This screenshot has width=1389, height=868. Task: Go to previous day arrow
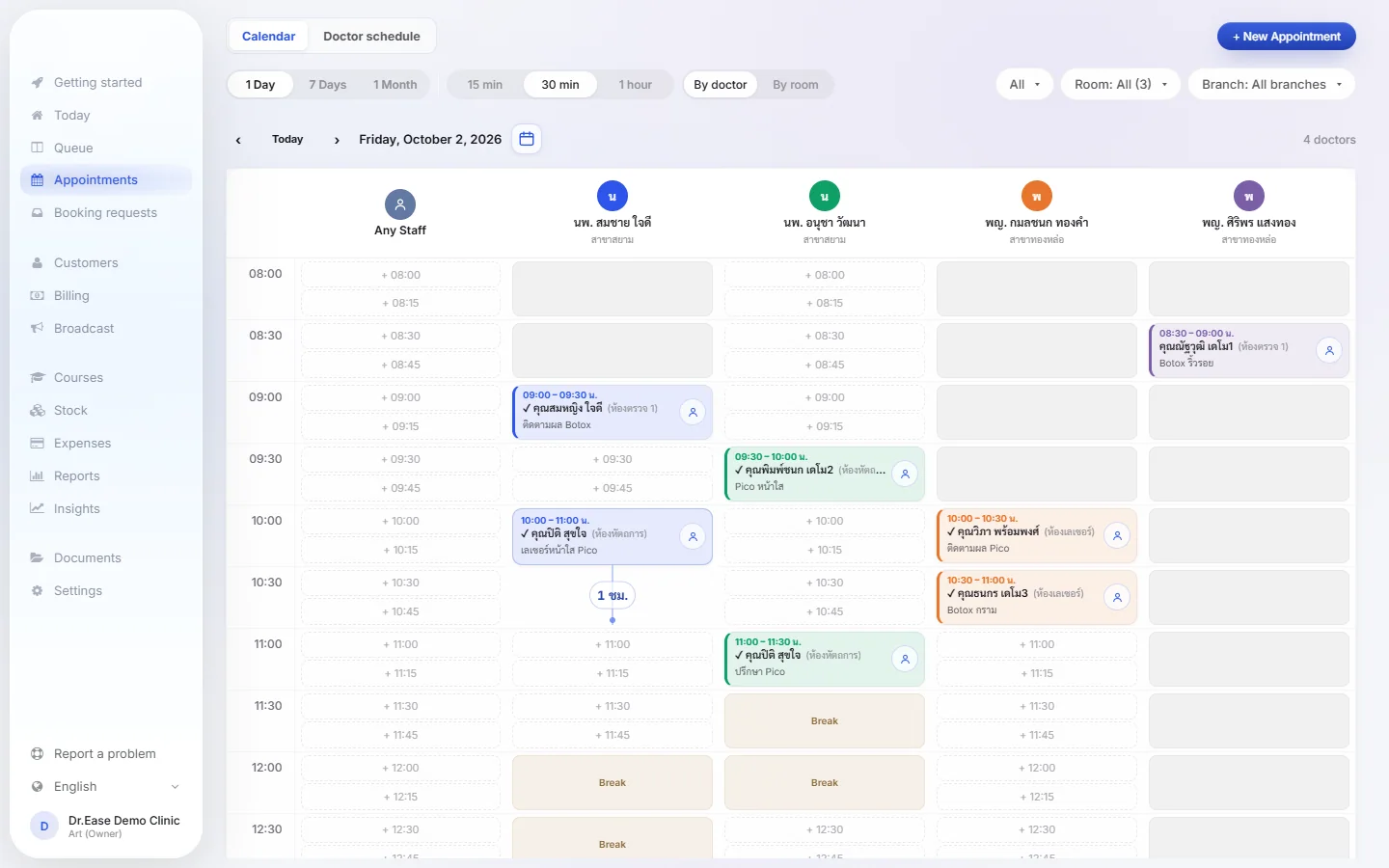point(238,140)
